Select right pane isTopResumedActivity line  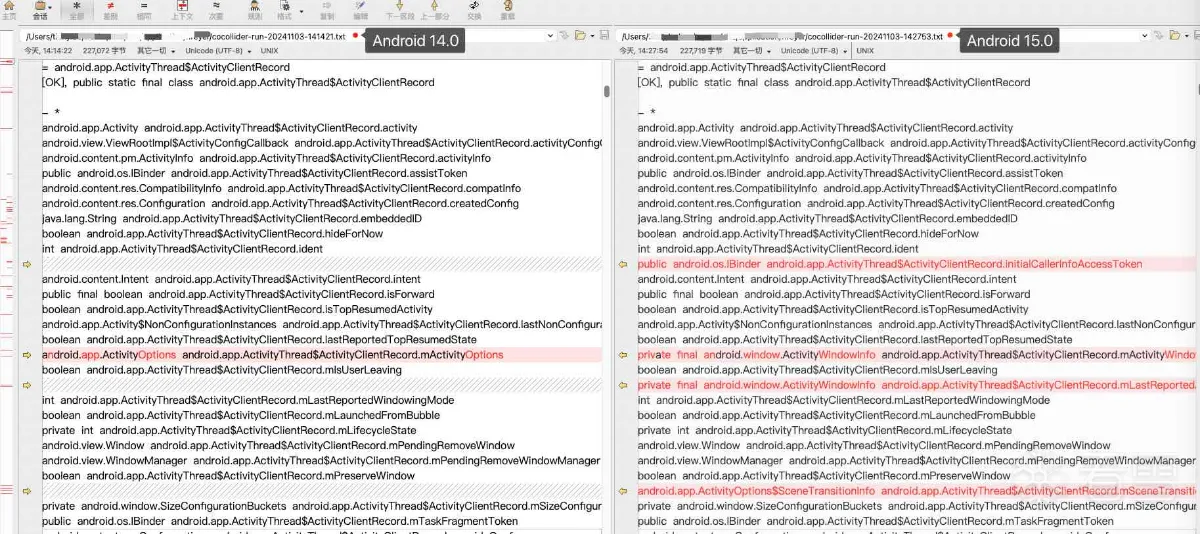(917, 310)
